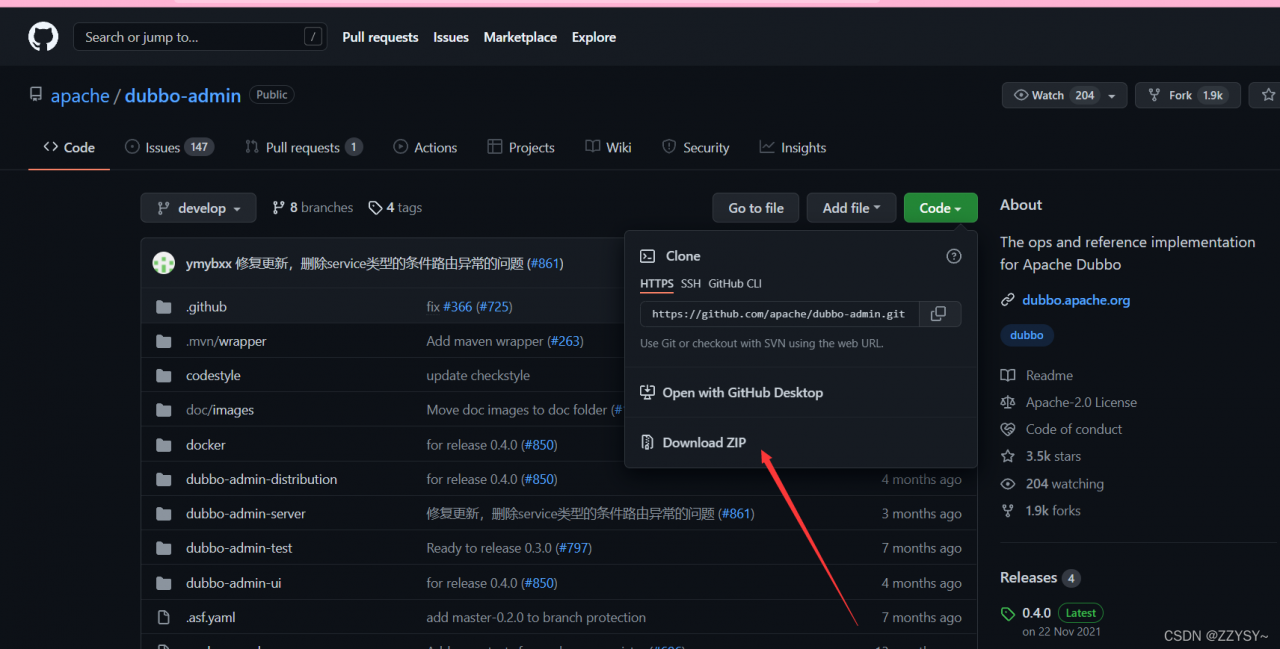
Task: Switch to the Code tab
Action: (69, 147)
